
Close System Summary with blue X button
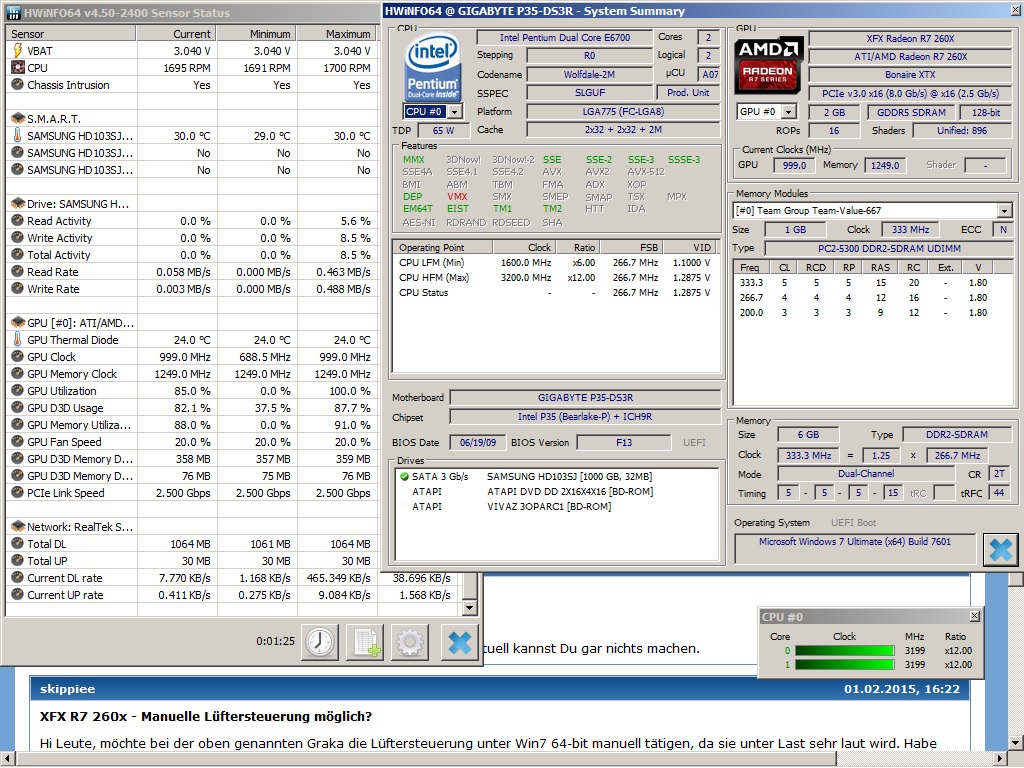pos(1000,549)
